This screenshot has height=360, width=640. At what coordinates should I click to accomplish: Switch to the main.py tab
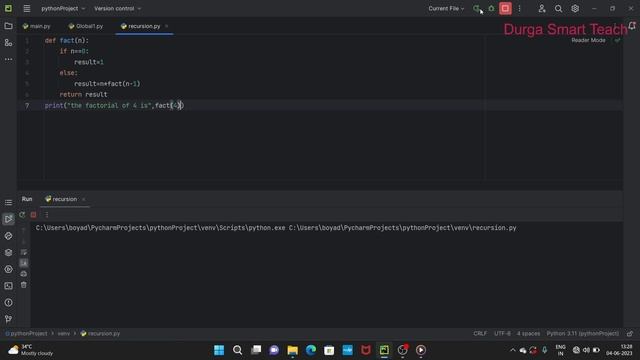[x=37, y=26]
